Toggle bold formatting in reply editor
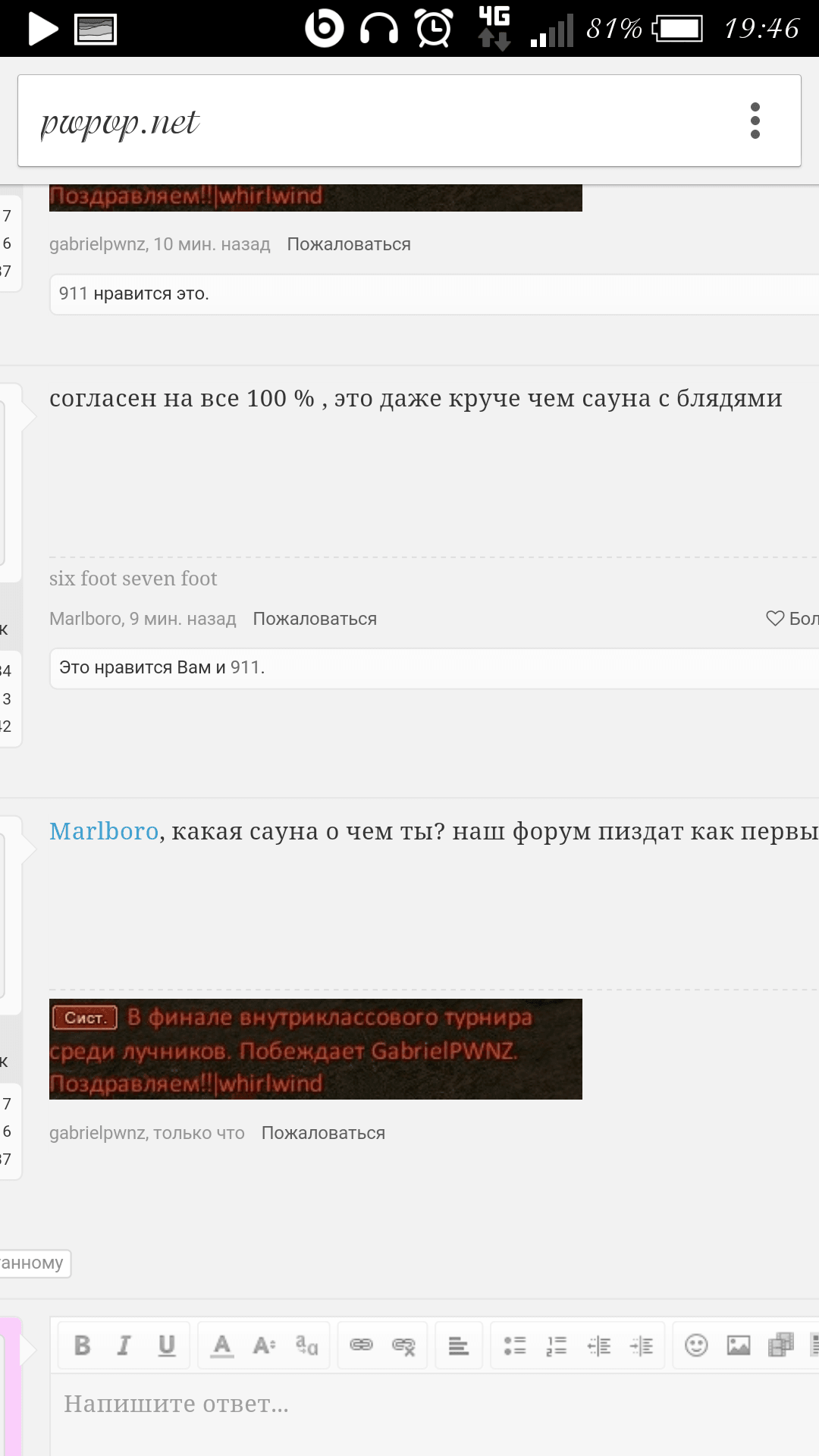The image size is (819, 1456). (83, 1345)
